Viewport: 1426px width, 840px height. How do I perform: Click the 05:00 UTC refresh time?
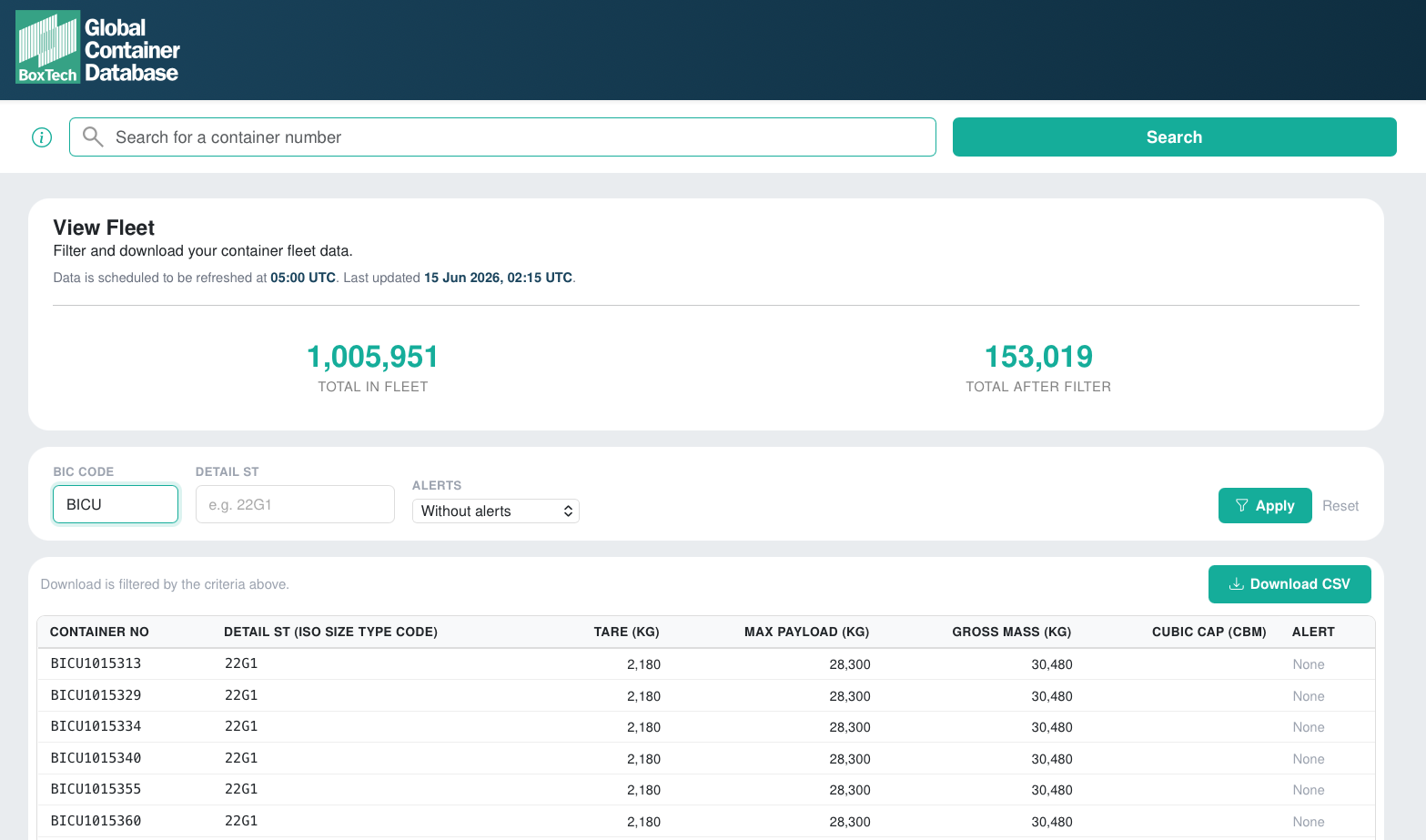(303, 278)
